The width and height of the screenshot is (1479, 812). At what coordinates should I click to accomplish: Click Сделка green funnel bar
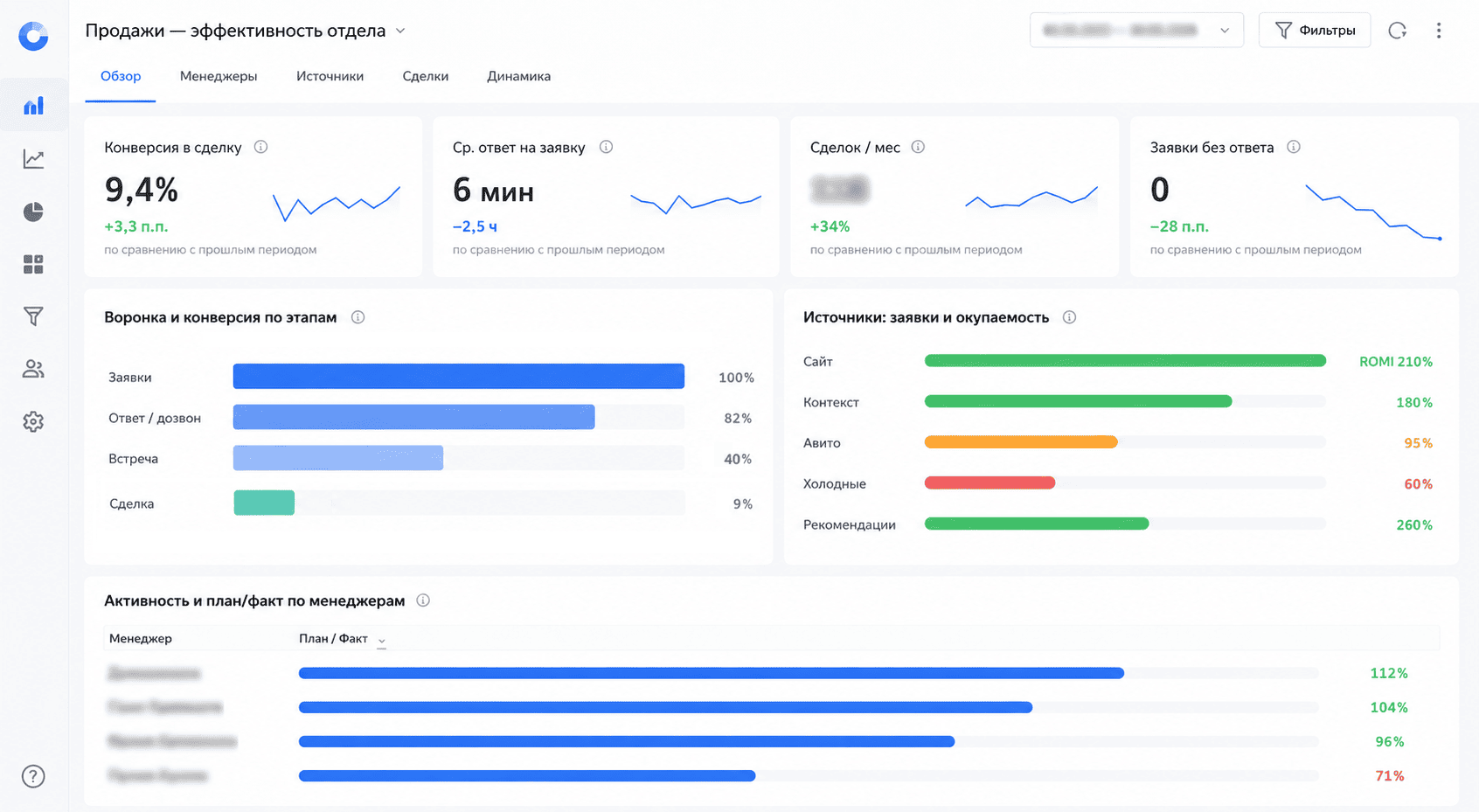264,503
